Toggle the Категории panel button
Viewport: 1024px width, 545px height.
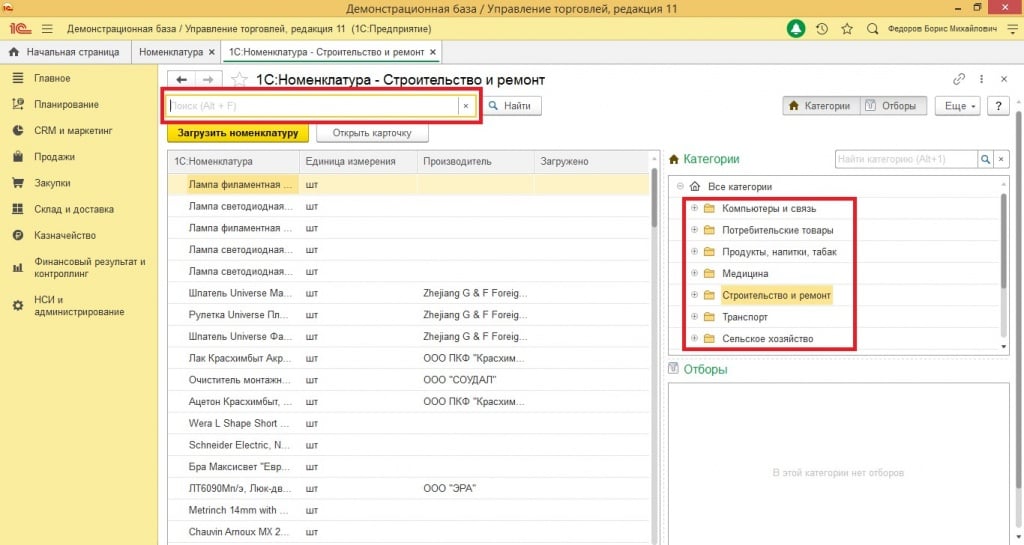coord(820,105)
